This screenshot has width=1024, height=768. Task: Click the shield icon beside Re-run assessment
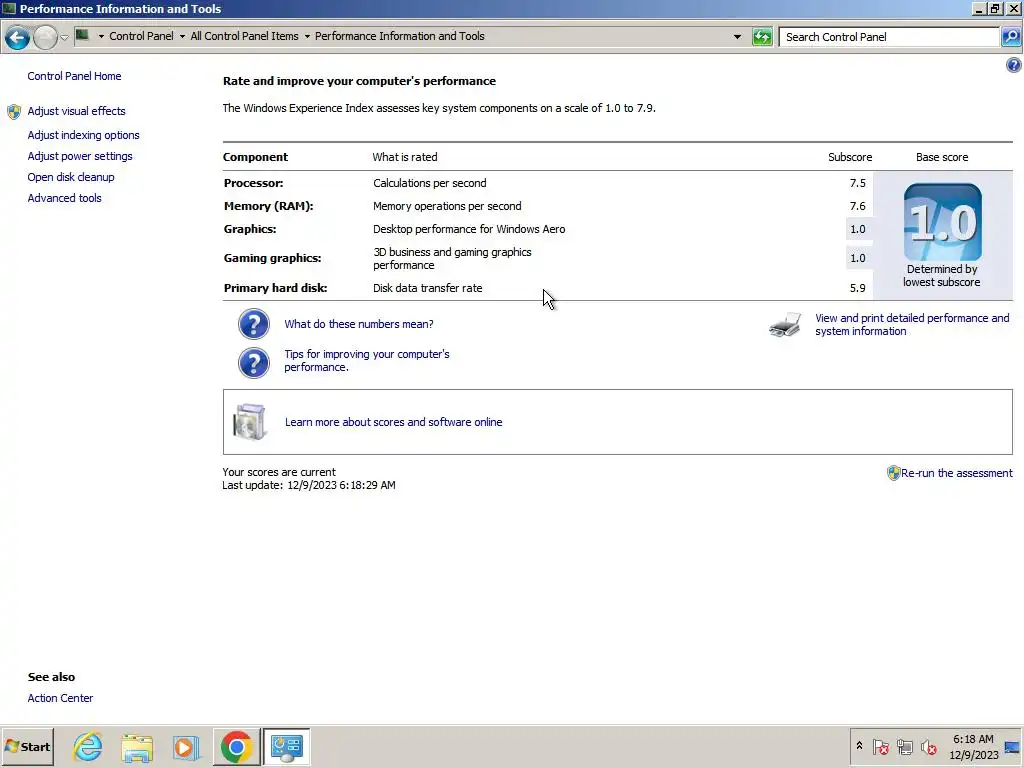(893, 473)
